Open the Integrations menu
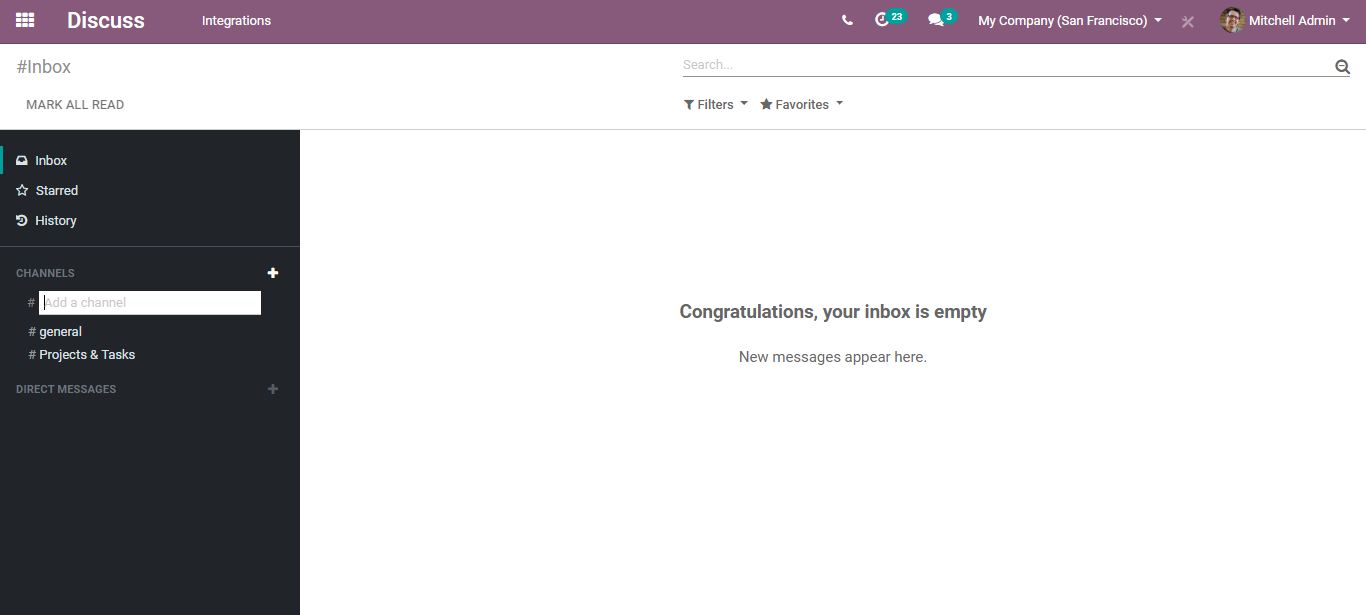Screen dimensions: 1366x615 point(236,20)
